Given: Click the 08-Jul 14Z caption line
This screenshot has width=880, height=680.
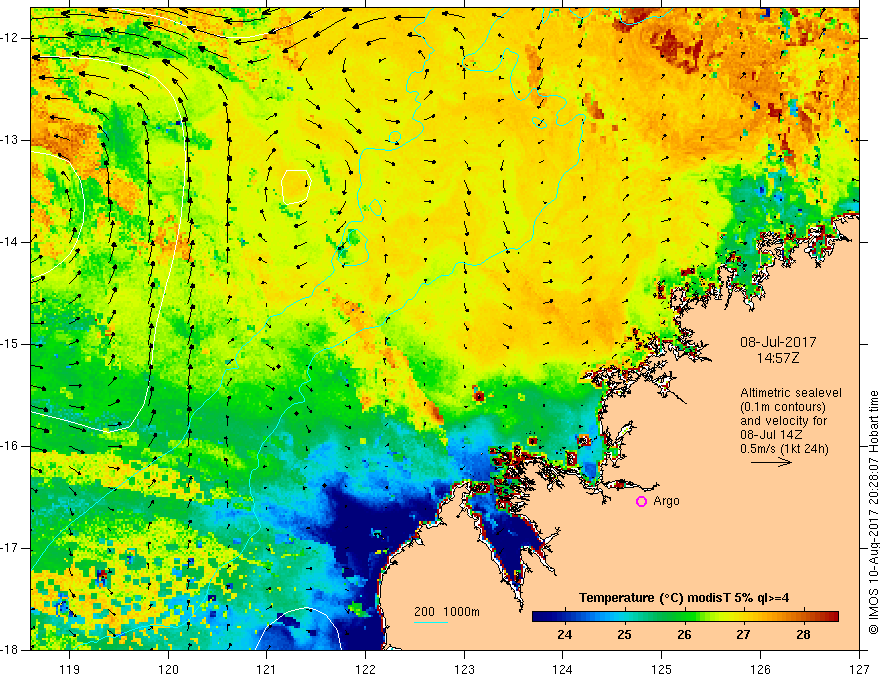Looking at the screenshot, I should [x=771, y=434].
